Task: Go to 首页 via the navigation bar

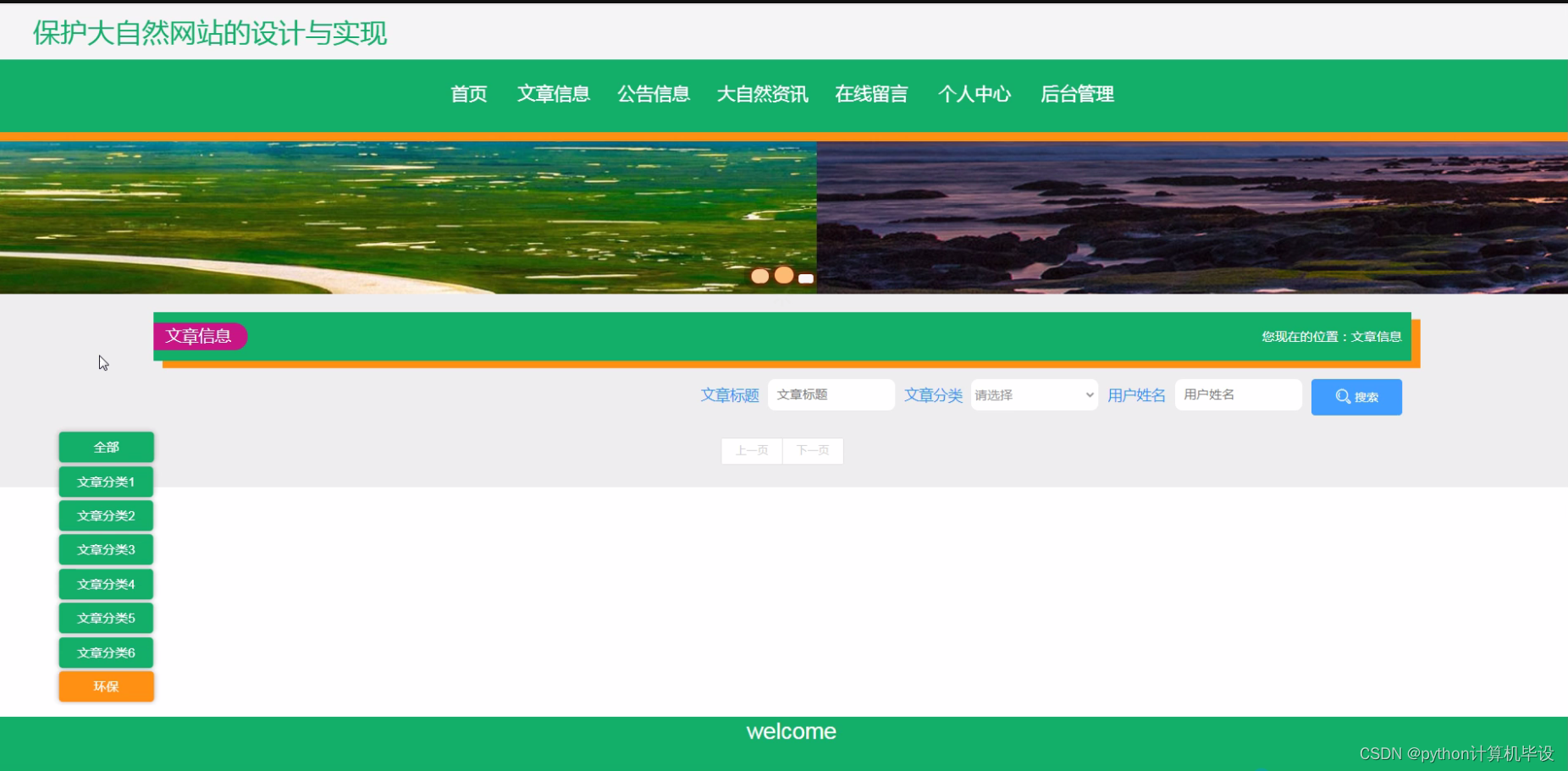Action: (468, 95)
